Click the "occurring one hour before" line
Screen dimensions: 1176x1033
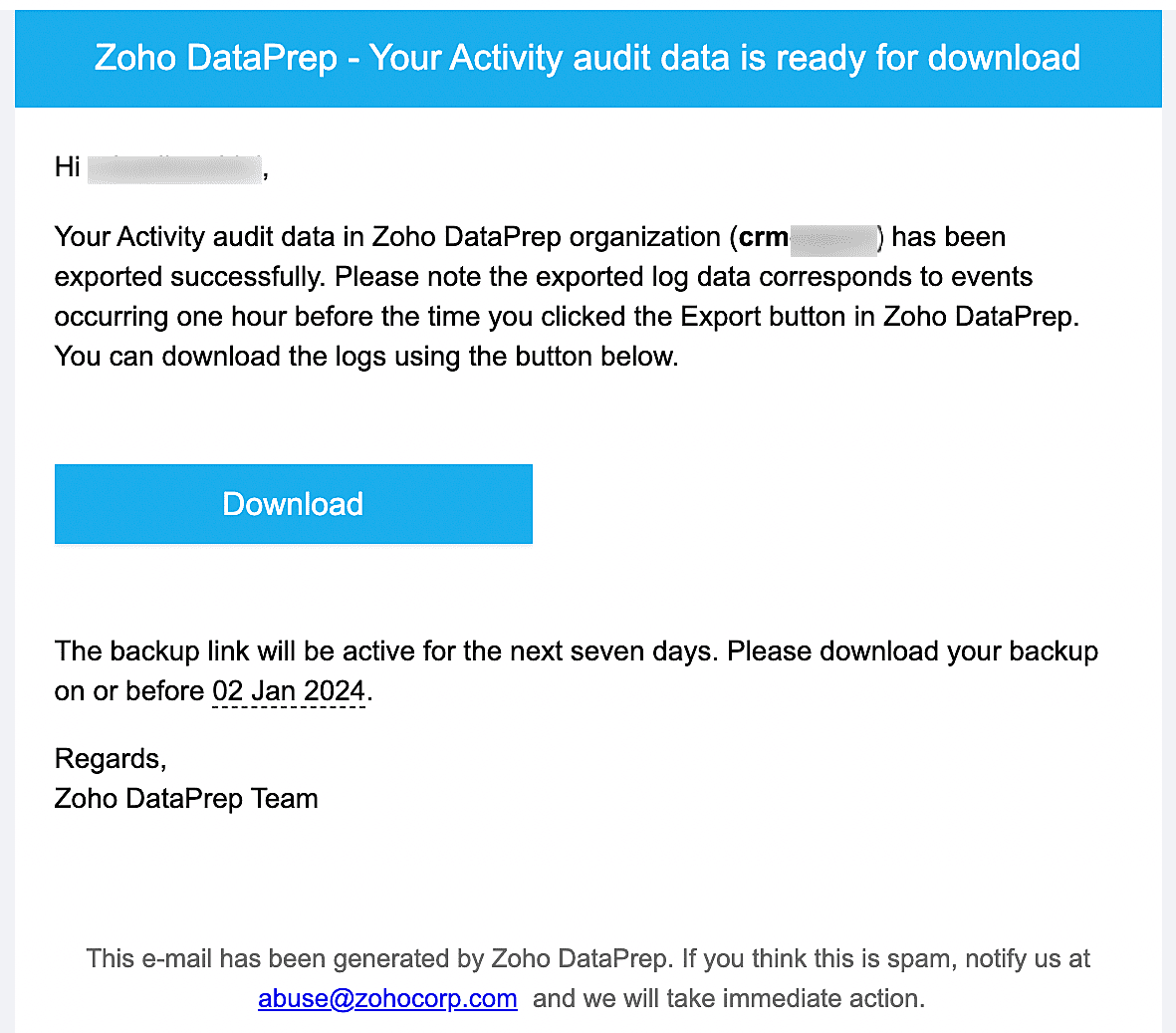point(567,317)
